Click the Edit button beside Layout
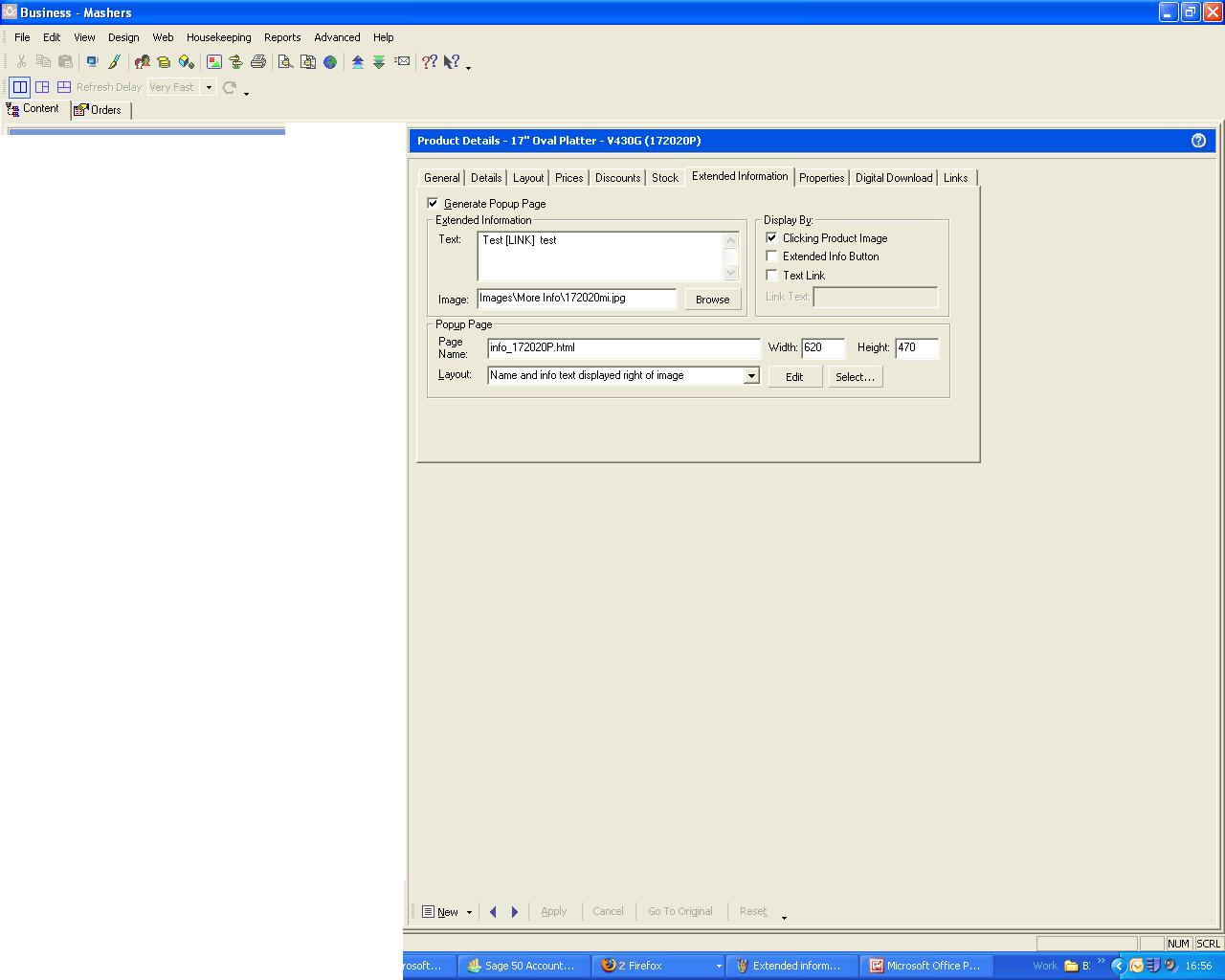 794,377
